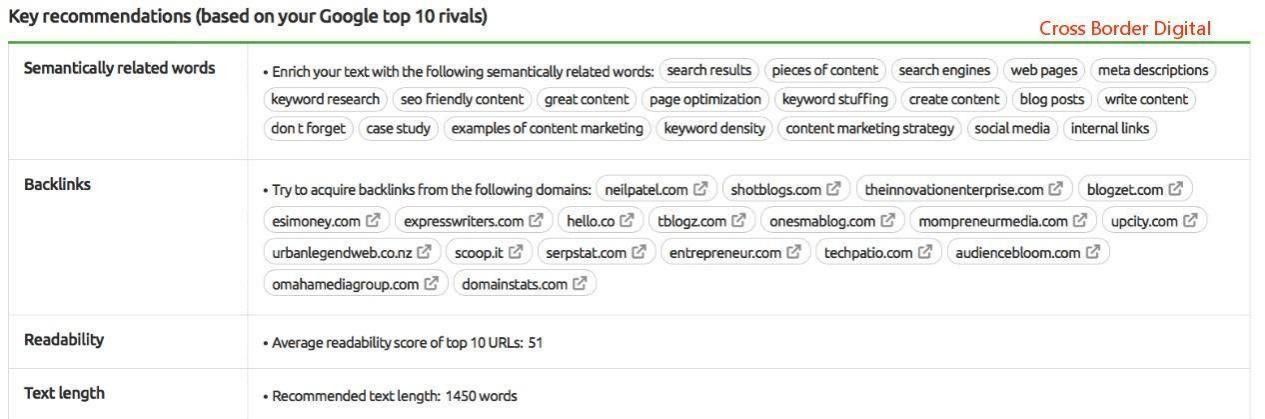
Task: Click the external link icon beside blogzet.com
Action: pyautogui.click(x=1176, y=189)
